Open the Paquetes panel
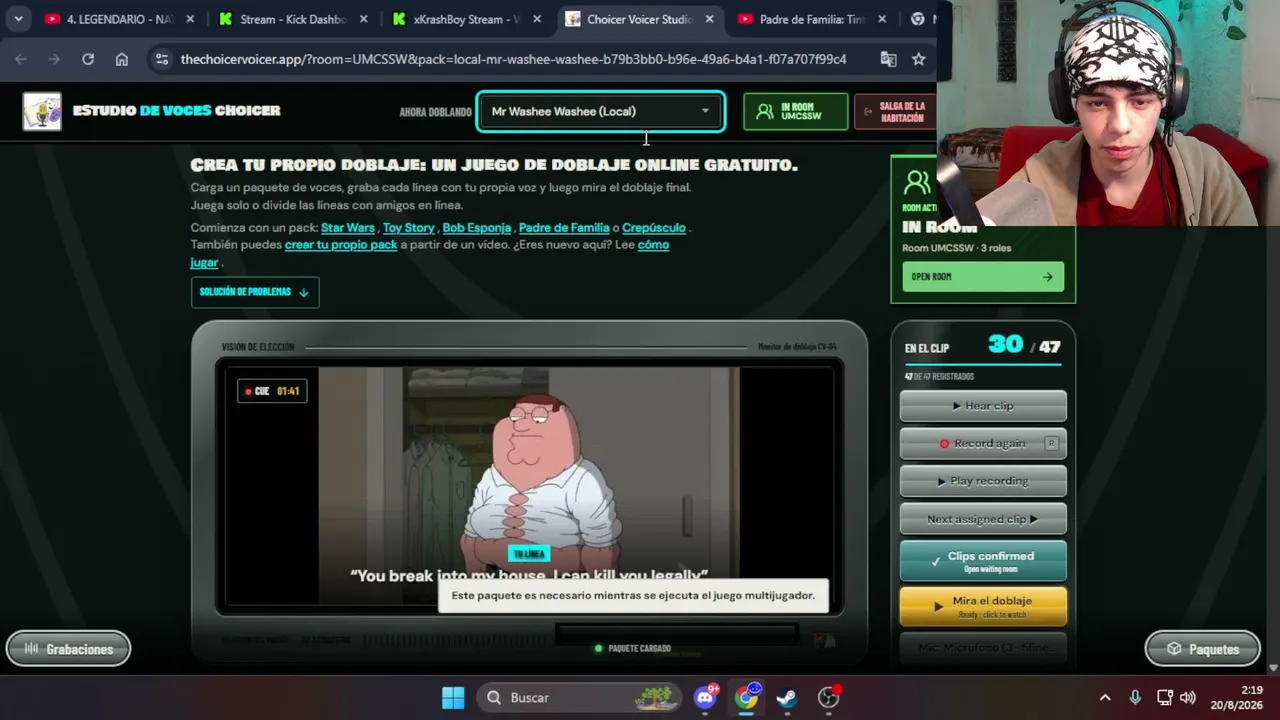The width and height of the screenshot is (1280, 720). click(1202, 649)
